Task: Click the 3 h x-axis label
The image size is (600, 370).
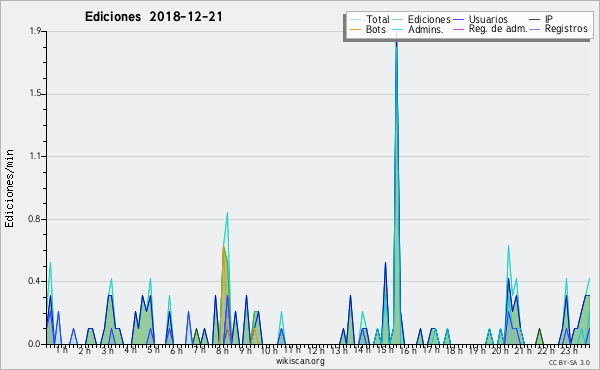Action: (108, 350)
